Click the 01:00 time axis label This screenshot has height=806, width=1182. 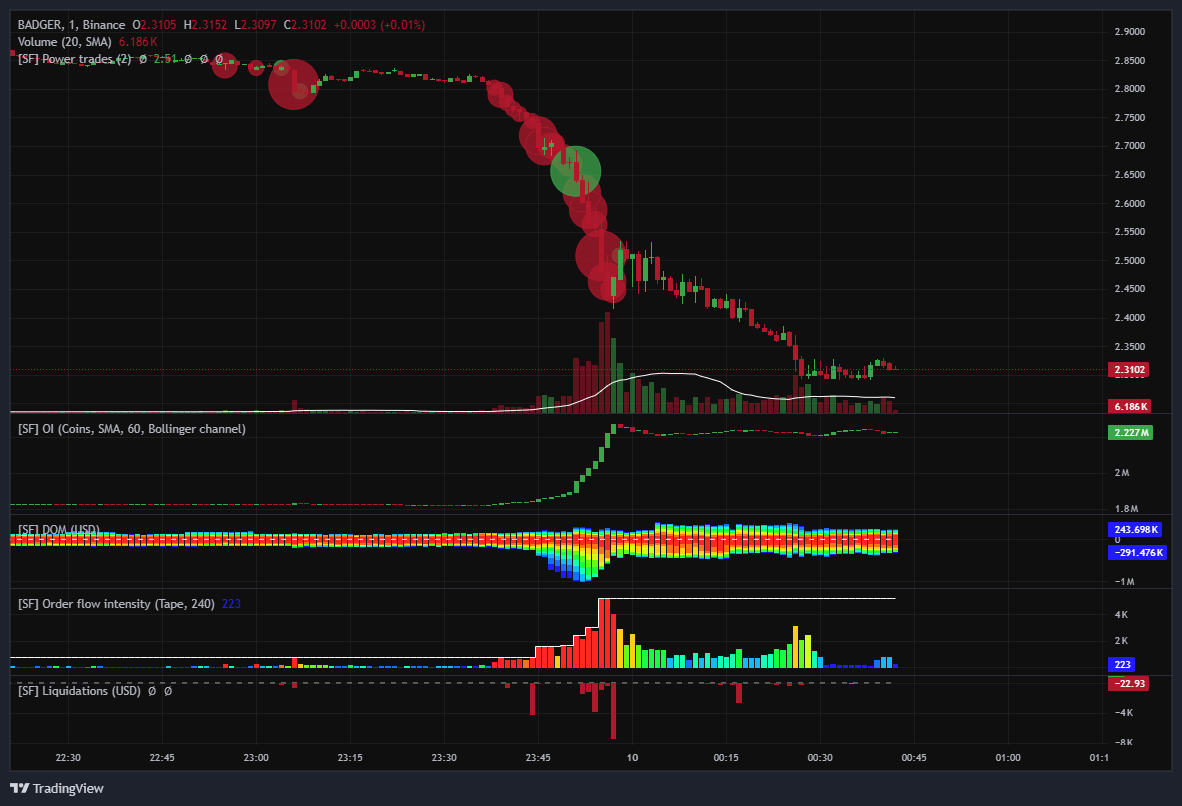[1008, 758]
